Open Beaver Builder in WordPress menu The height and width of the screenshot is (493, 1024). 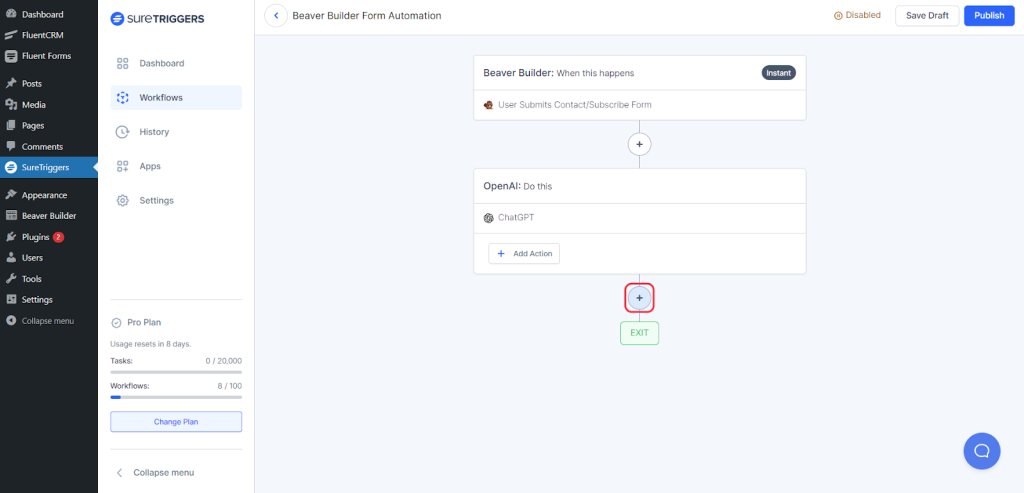48,216
